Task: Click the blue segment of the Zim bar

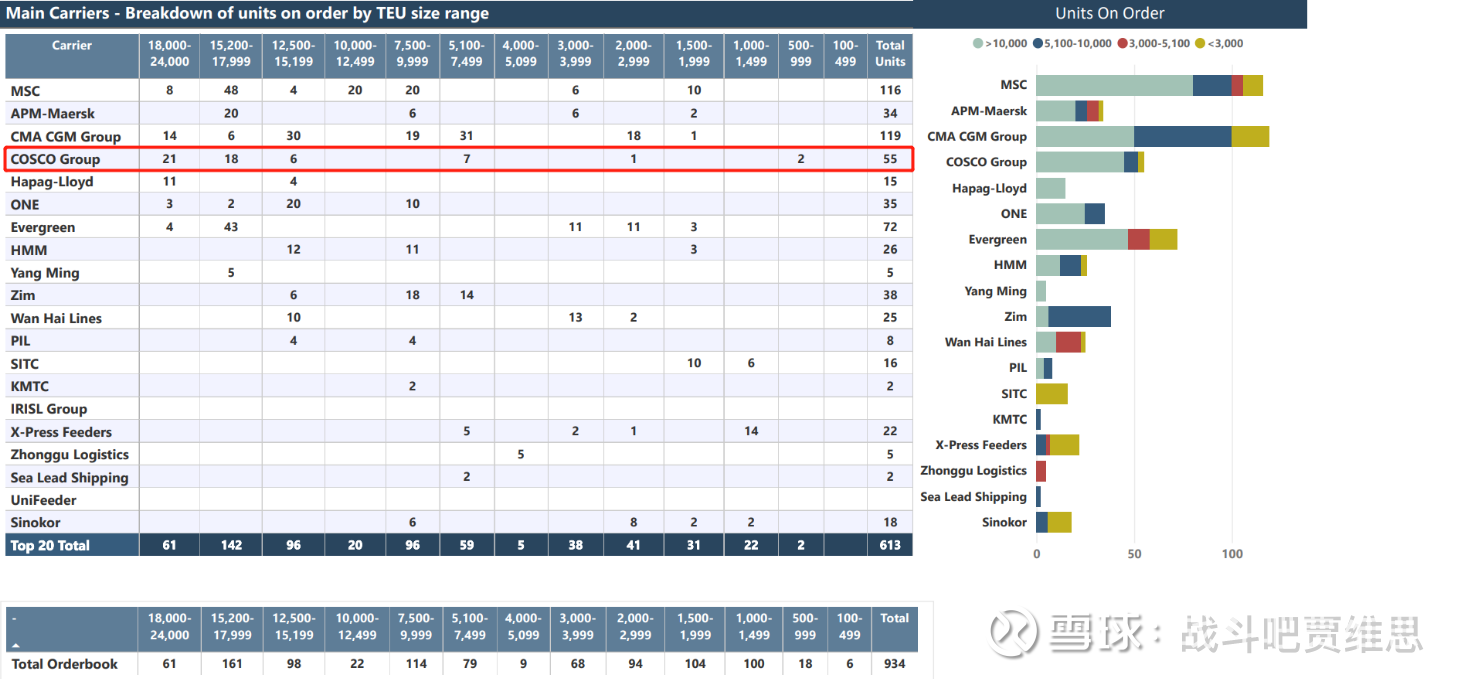Action: (x=1079, y=316)
